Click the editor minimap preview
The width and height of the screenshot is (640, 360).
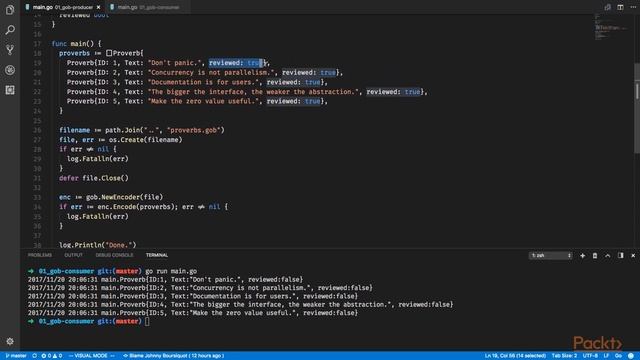pos(610,28)
